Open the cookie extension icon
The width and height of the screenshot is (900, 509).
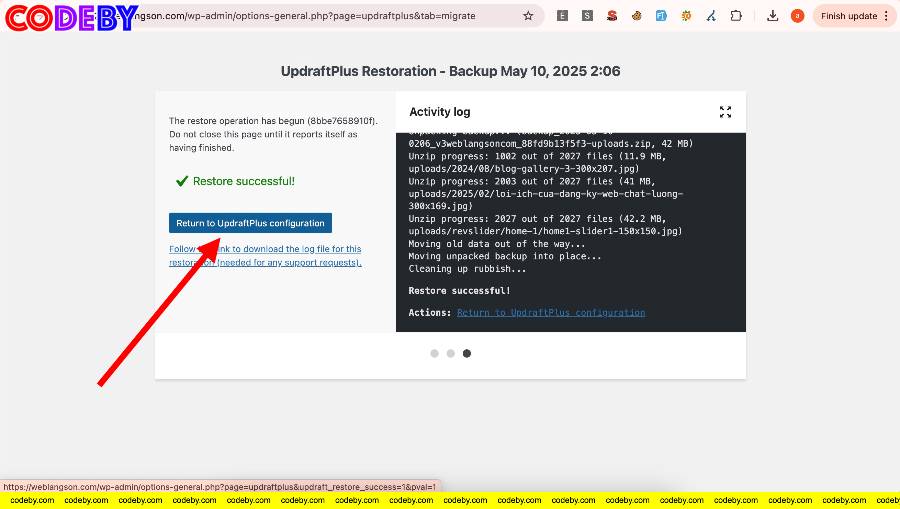pyautogui.click(x=637, y=16)
